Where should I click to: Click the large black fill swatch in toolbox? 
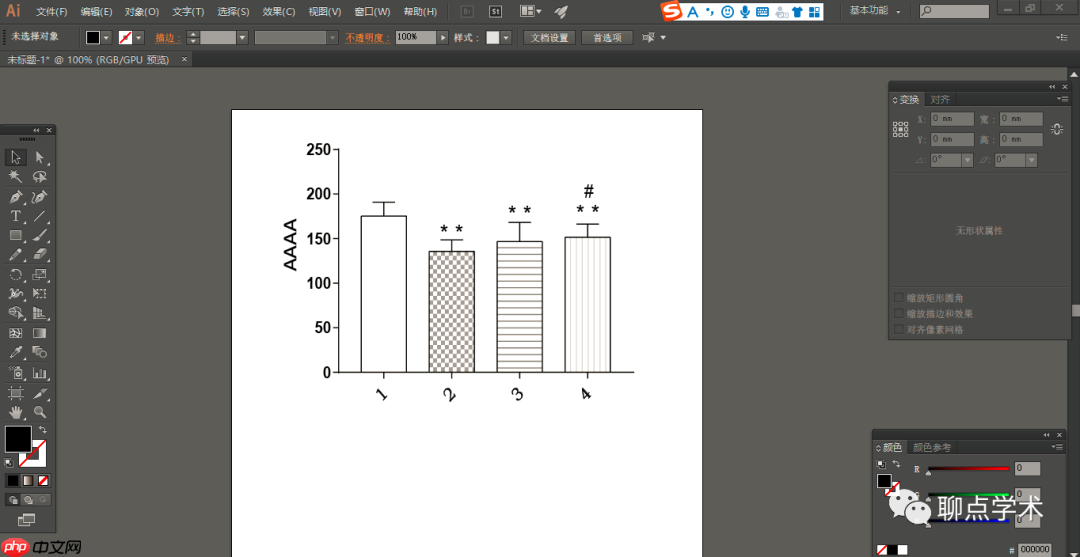[x=18, y=438]
